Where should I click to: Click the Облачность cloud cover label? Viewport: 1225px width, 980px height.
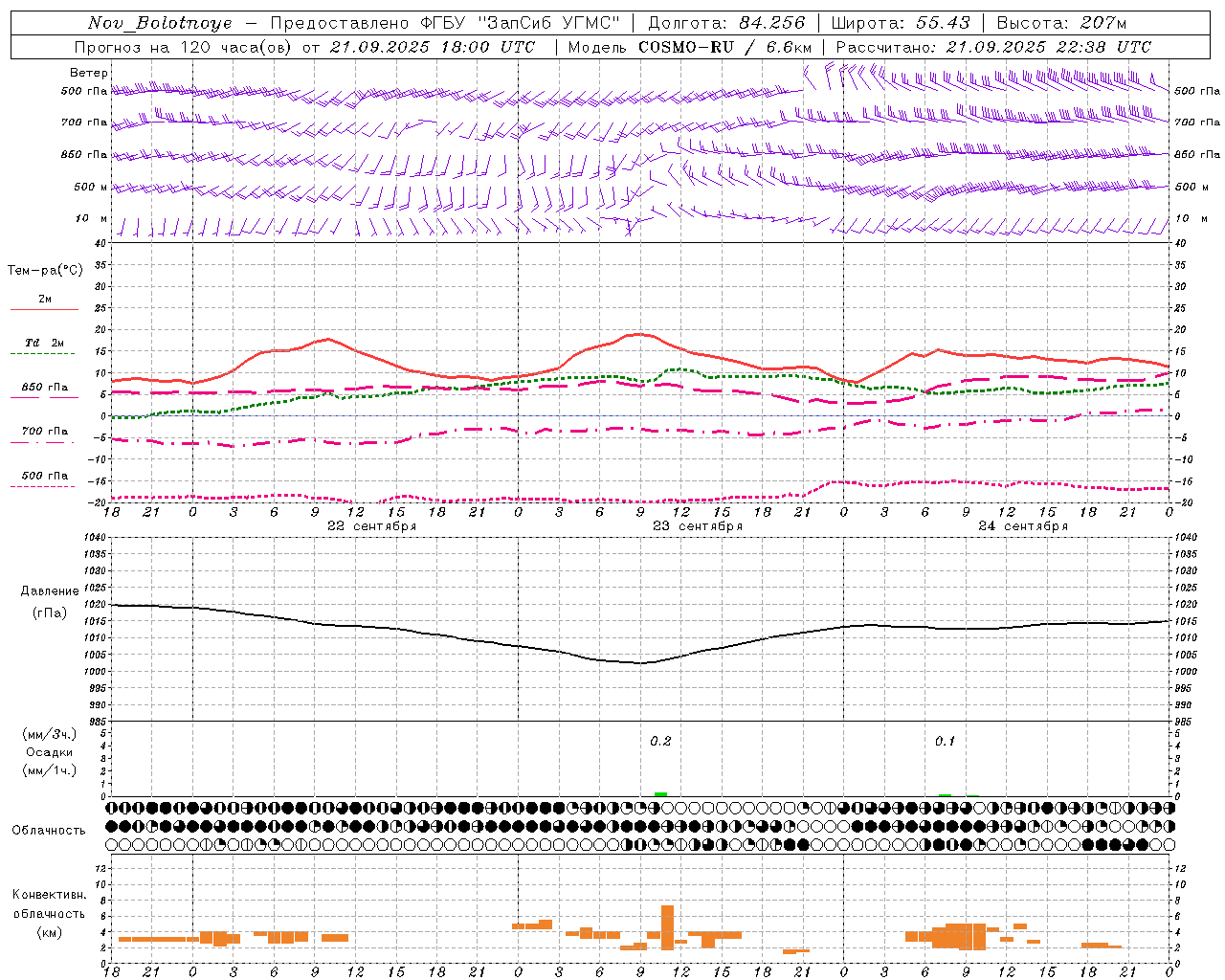(49, 831)
